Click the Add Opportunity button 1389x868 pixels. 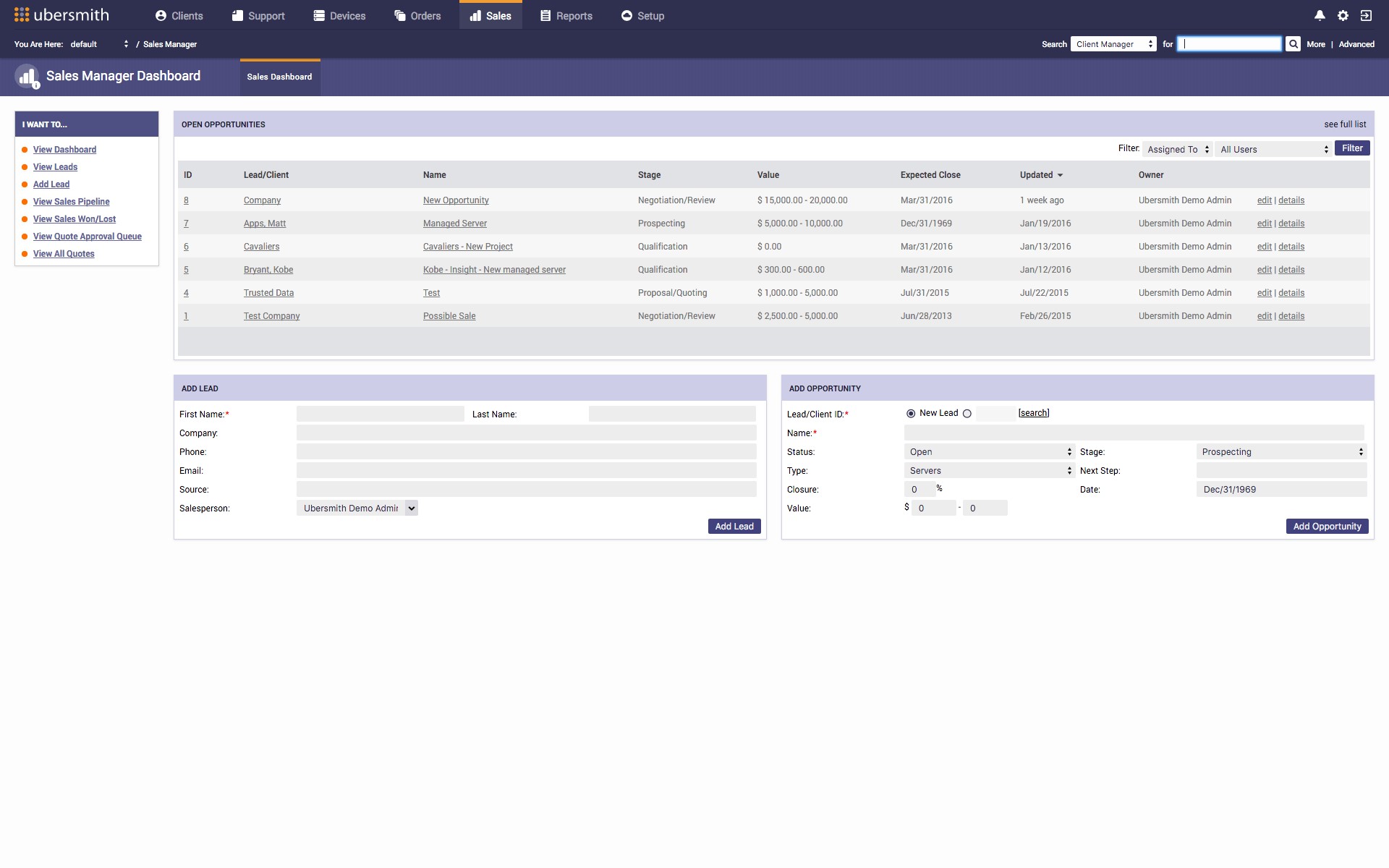coord(1327,527)
